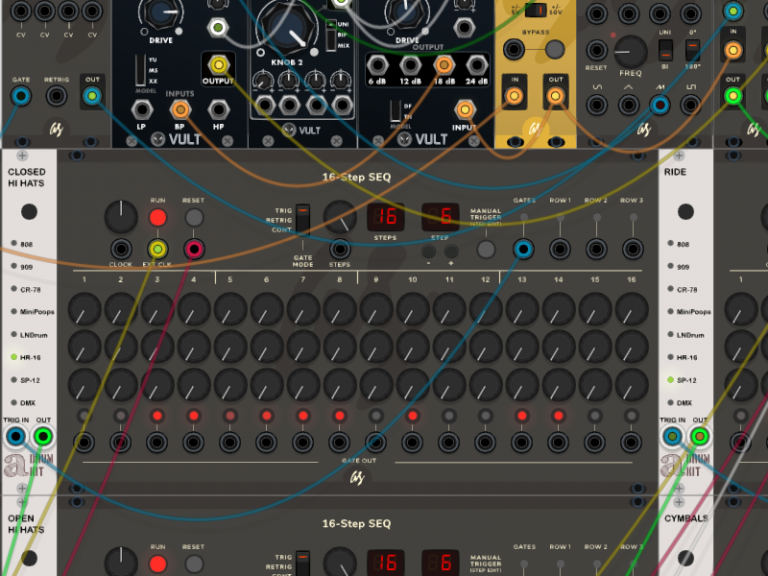This screenshot has width=768, height=576.
Task: Click the step 8 knob in the second row
Action: (340, 347)
